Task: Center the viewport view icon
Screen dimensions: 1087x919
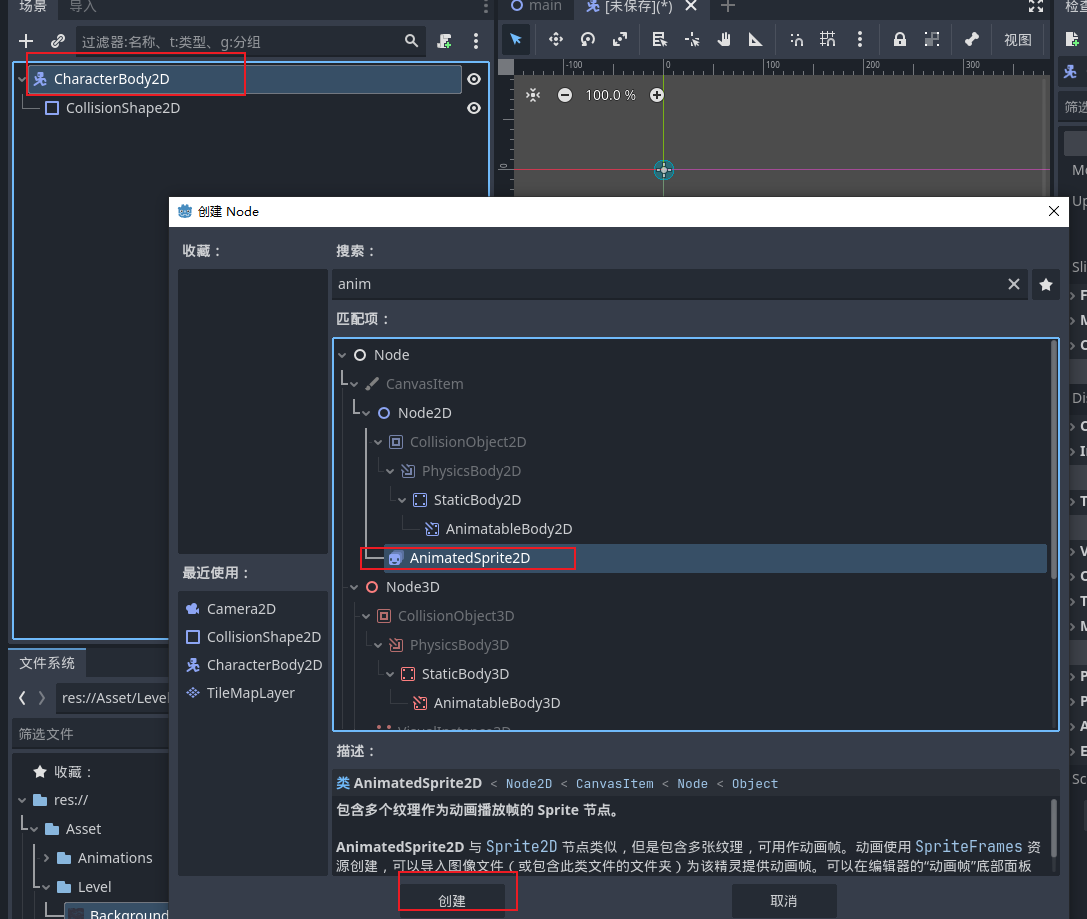Action: coord(532,95)
